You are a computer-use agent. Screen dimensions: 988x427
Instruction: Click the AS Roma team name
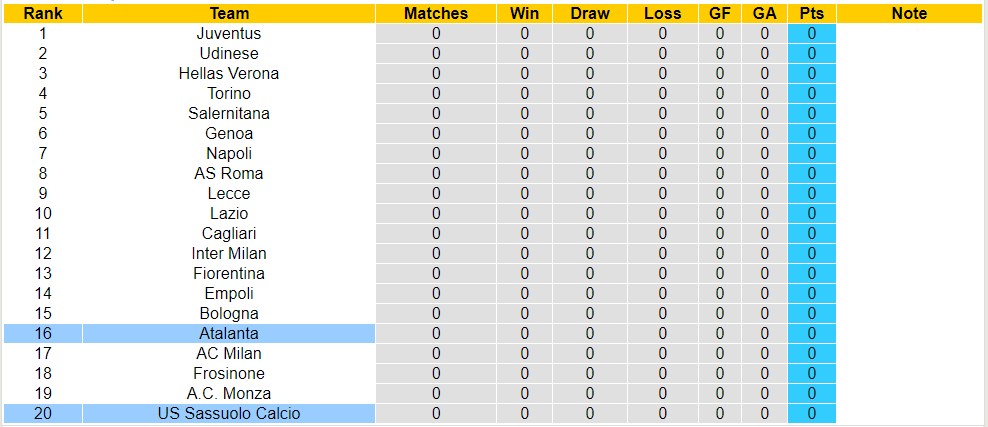(x=229, y=173)
